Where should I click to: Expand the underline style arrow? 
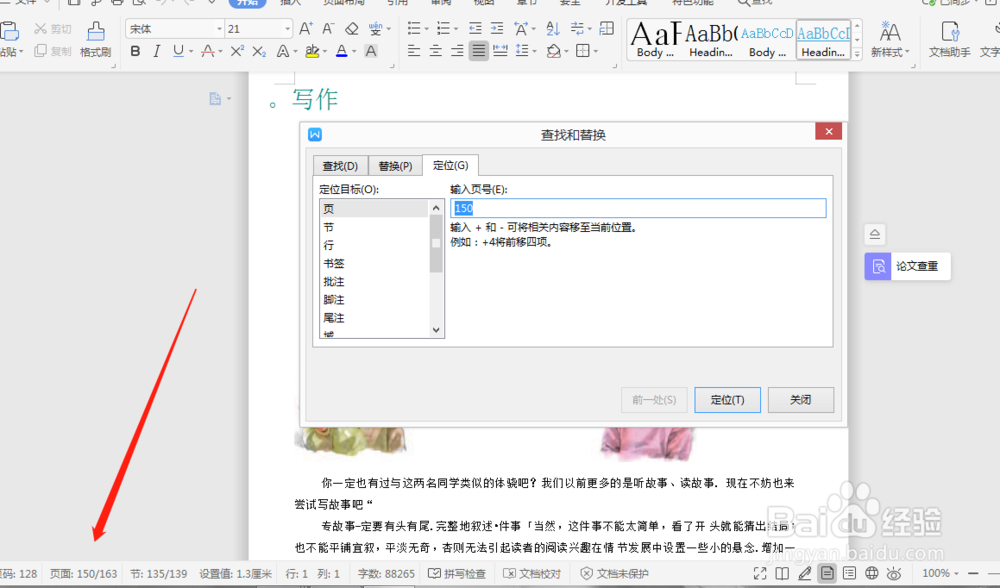tap(191, 51)
